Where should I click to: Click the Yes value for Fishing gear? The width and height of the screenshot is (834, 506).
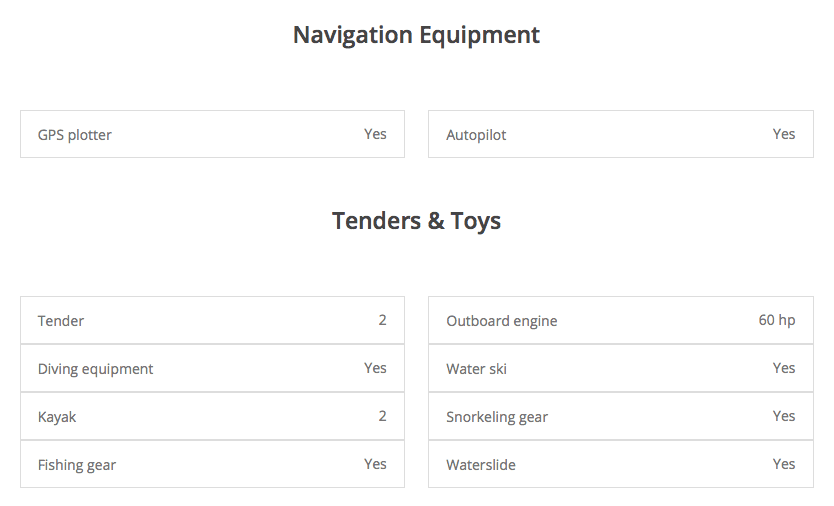click(375, 464)
